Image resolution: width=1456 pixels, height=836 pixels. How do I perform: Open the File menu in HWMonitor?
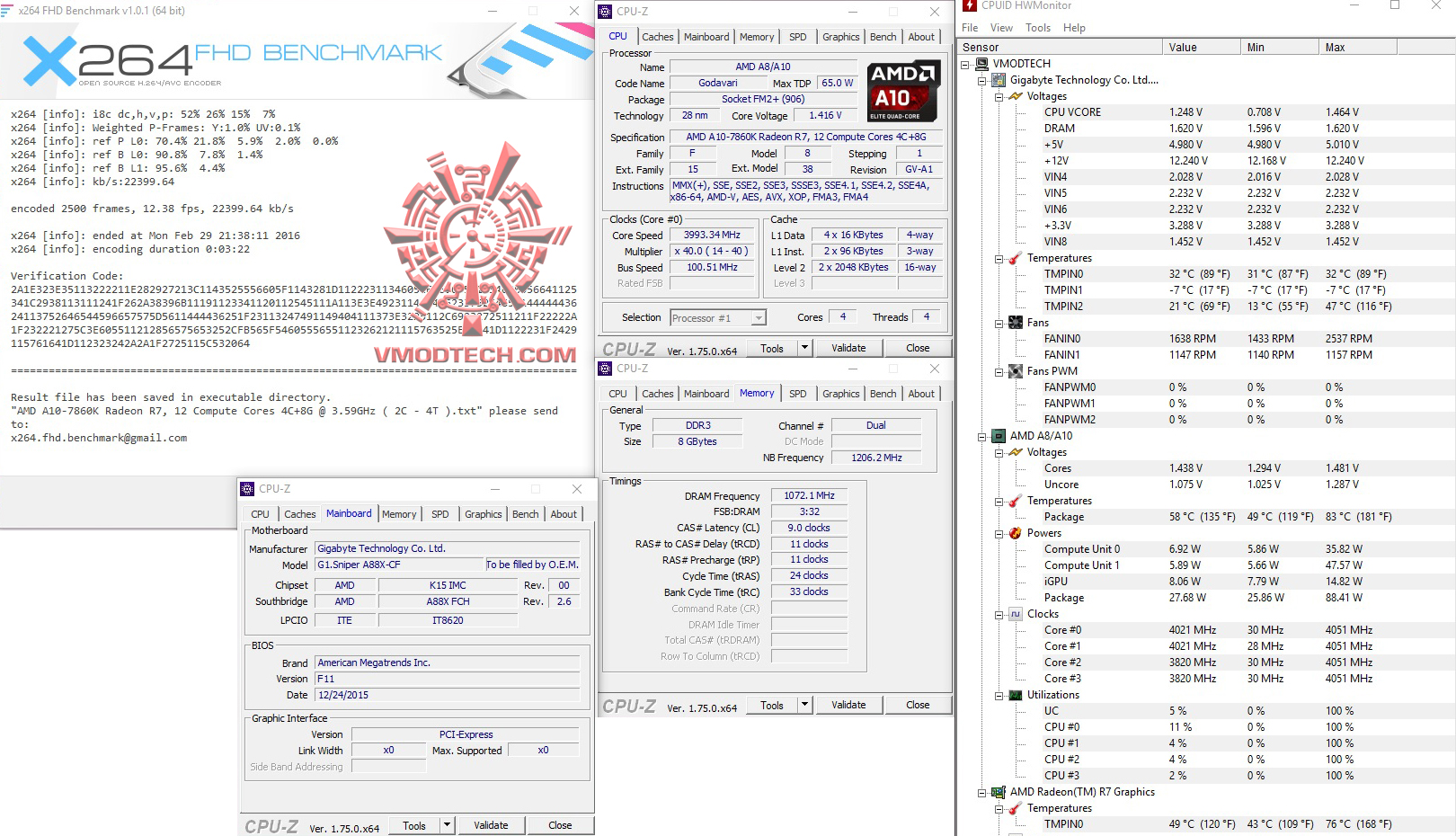[970, 28]
